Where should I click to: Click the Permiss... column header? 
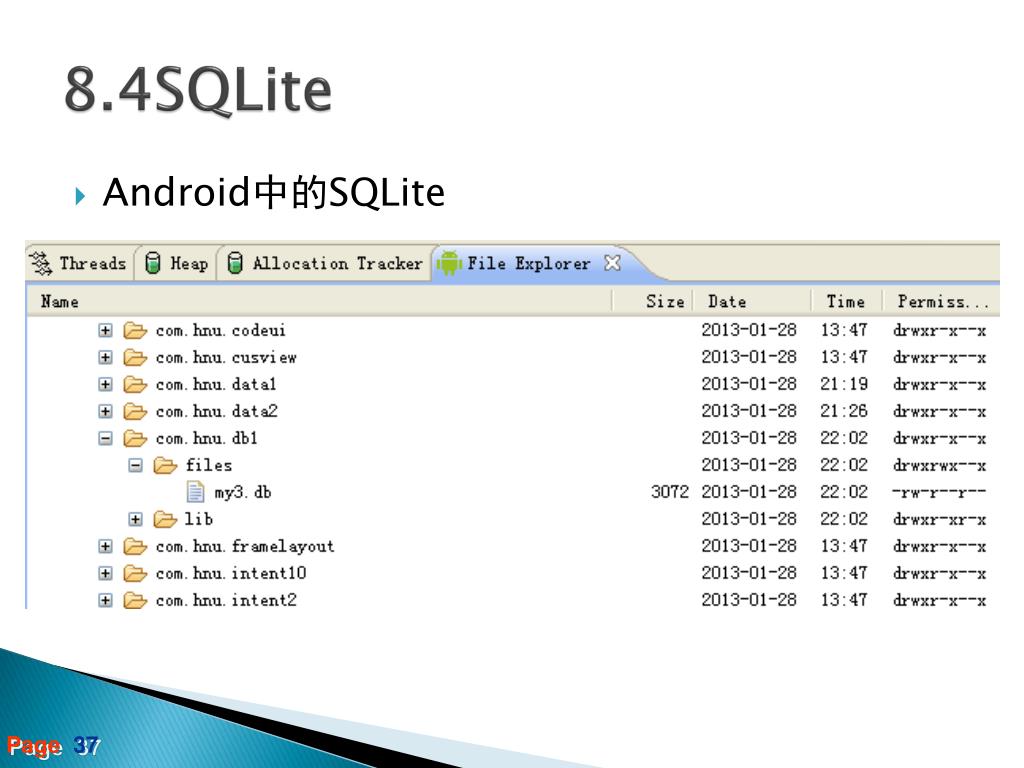pos(943,301)
